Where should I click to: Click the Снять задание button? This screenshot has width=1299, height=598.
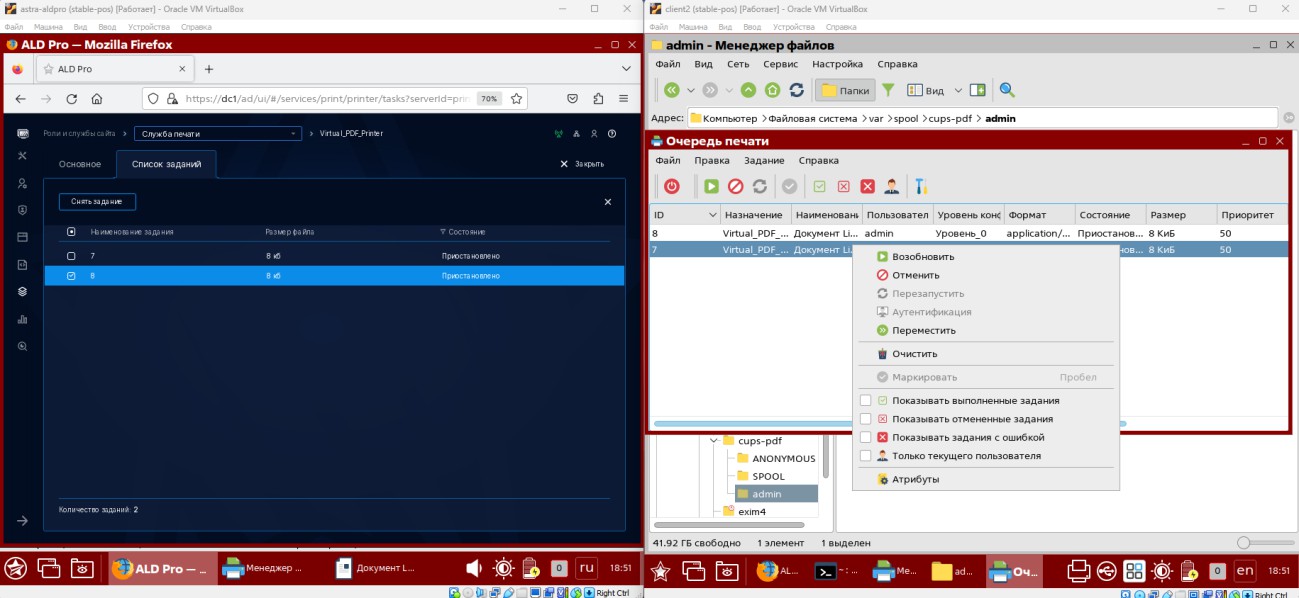pos(97,202)
